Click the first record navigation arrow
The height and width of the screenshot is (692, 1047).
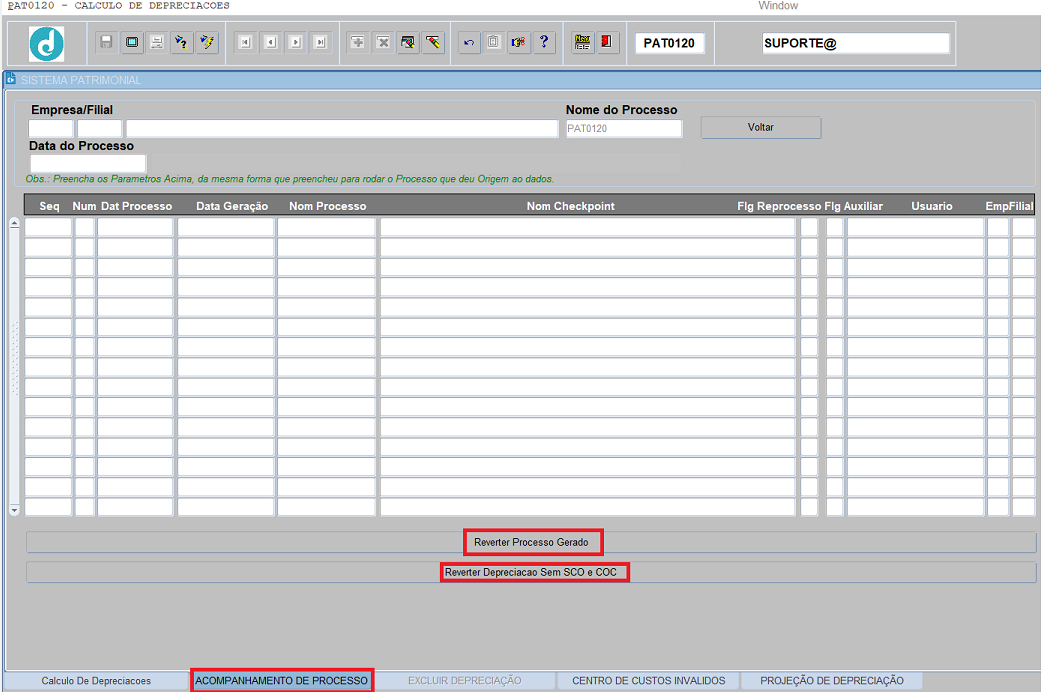point(245,43)
